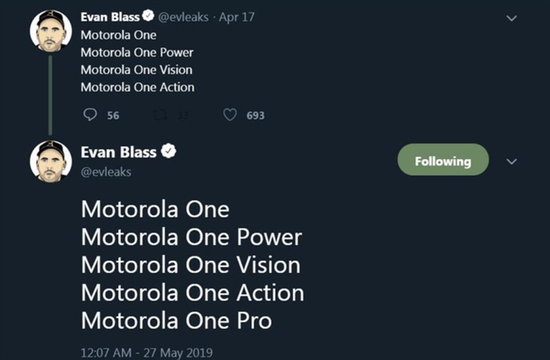Expand chevron menu on the Apr 17 tweet

coord(512,18)
